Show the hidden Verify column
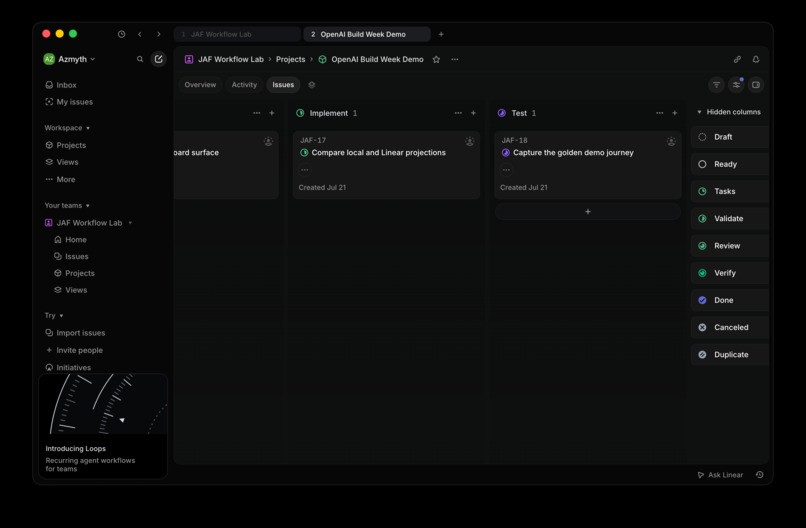806x528 pixels. [730, 273]
